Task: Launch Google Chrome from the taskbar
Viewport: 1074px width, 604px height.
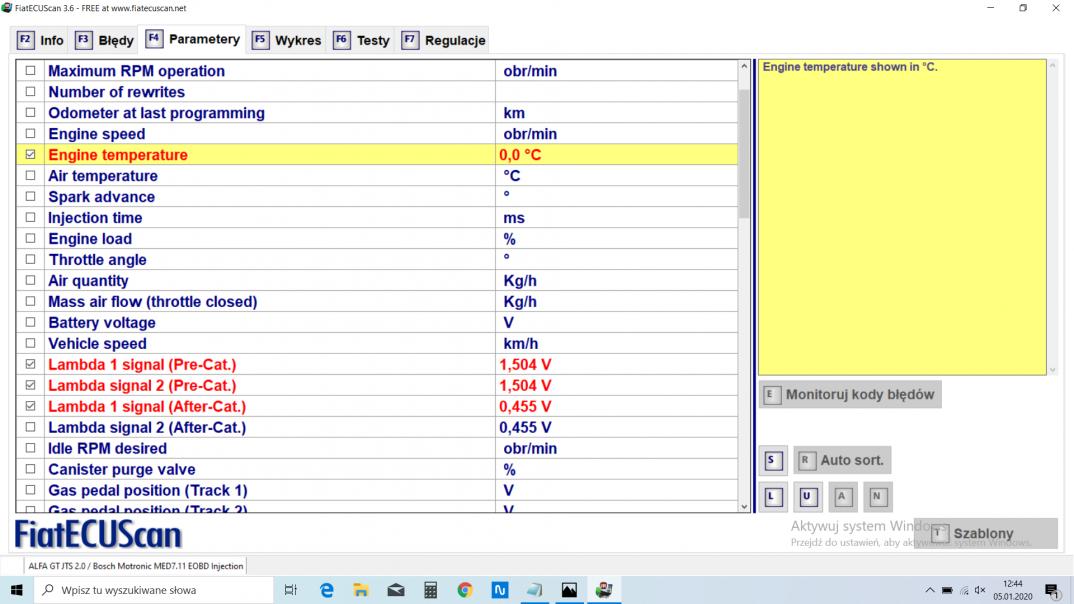Action: point(465,590)
